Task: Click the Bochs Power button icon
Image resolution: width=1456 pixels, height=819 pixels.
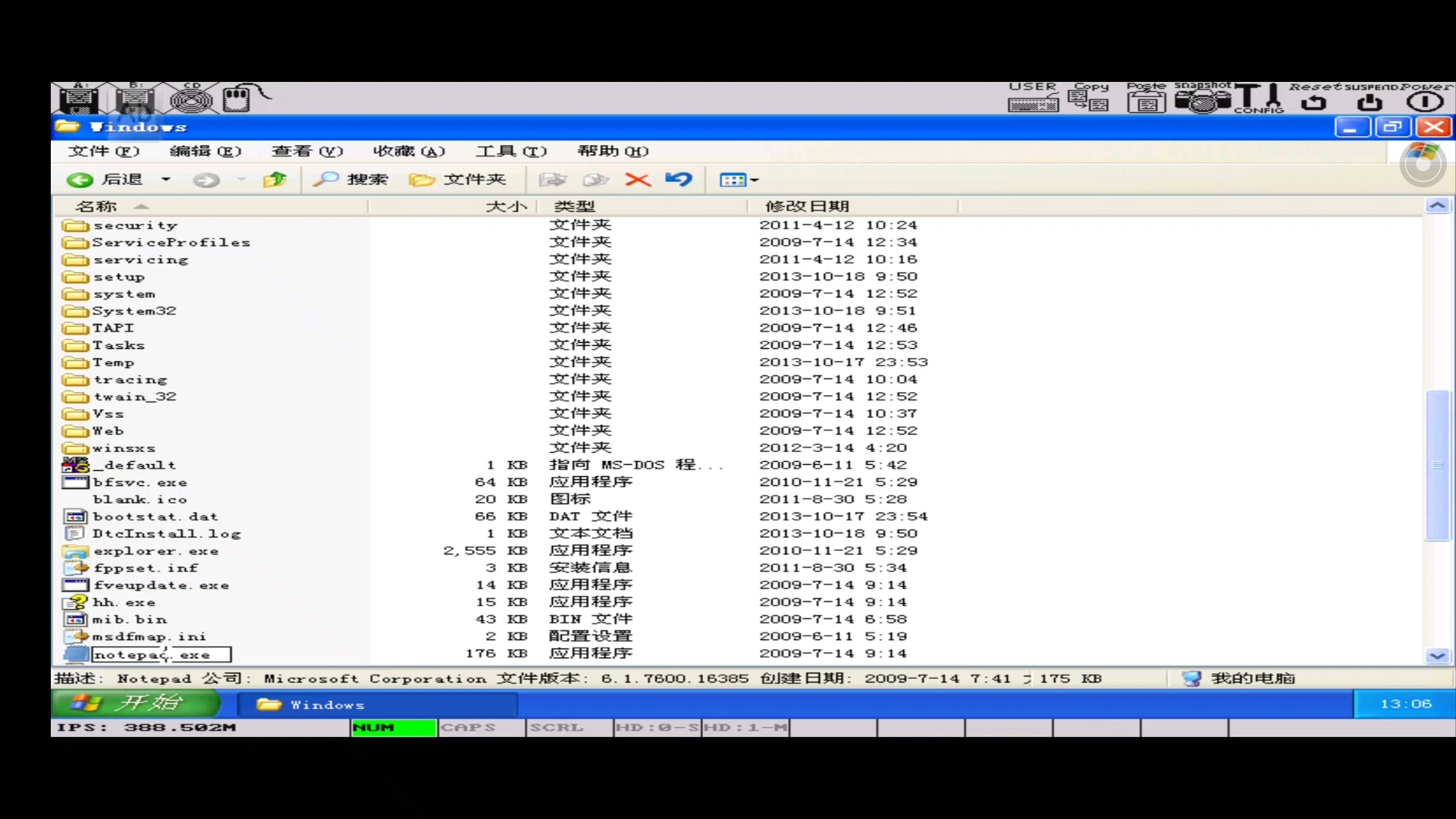Action: 1425,98
